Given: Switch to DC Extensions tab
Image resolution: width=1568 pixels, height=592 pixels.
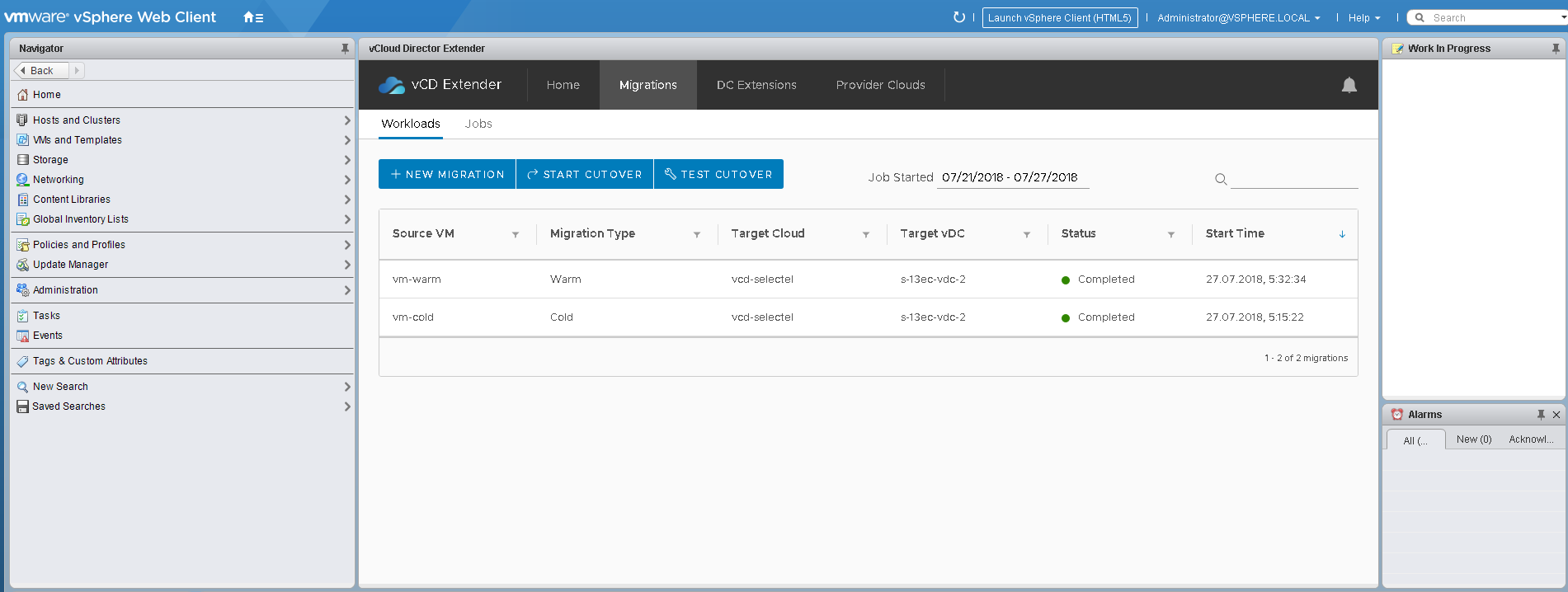Looking at the screenshot, I should point(756,85).
